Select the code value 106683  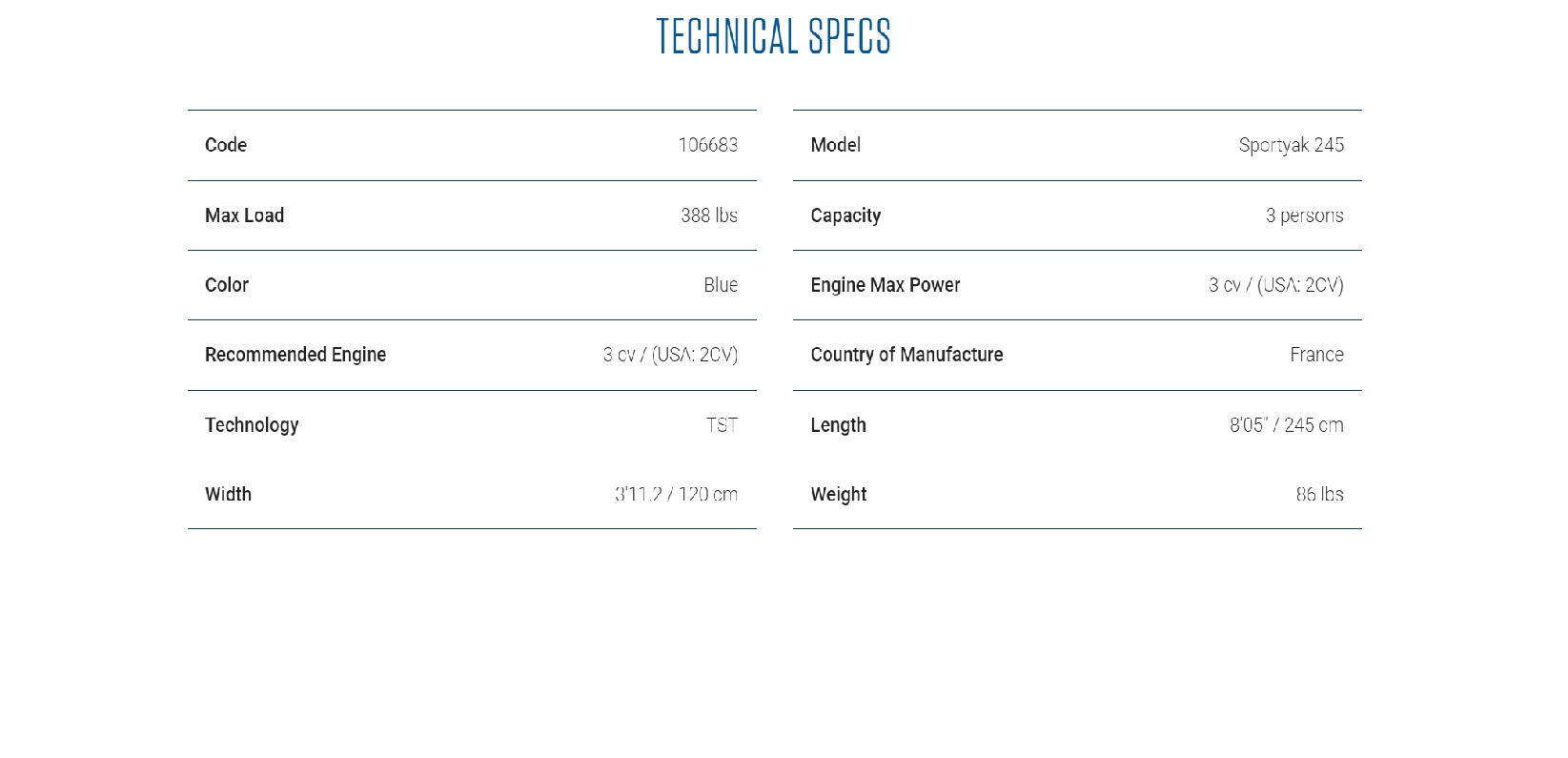[707, 145]
